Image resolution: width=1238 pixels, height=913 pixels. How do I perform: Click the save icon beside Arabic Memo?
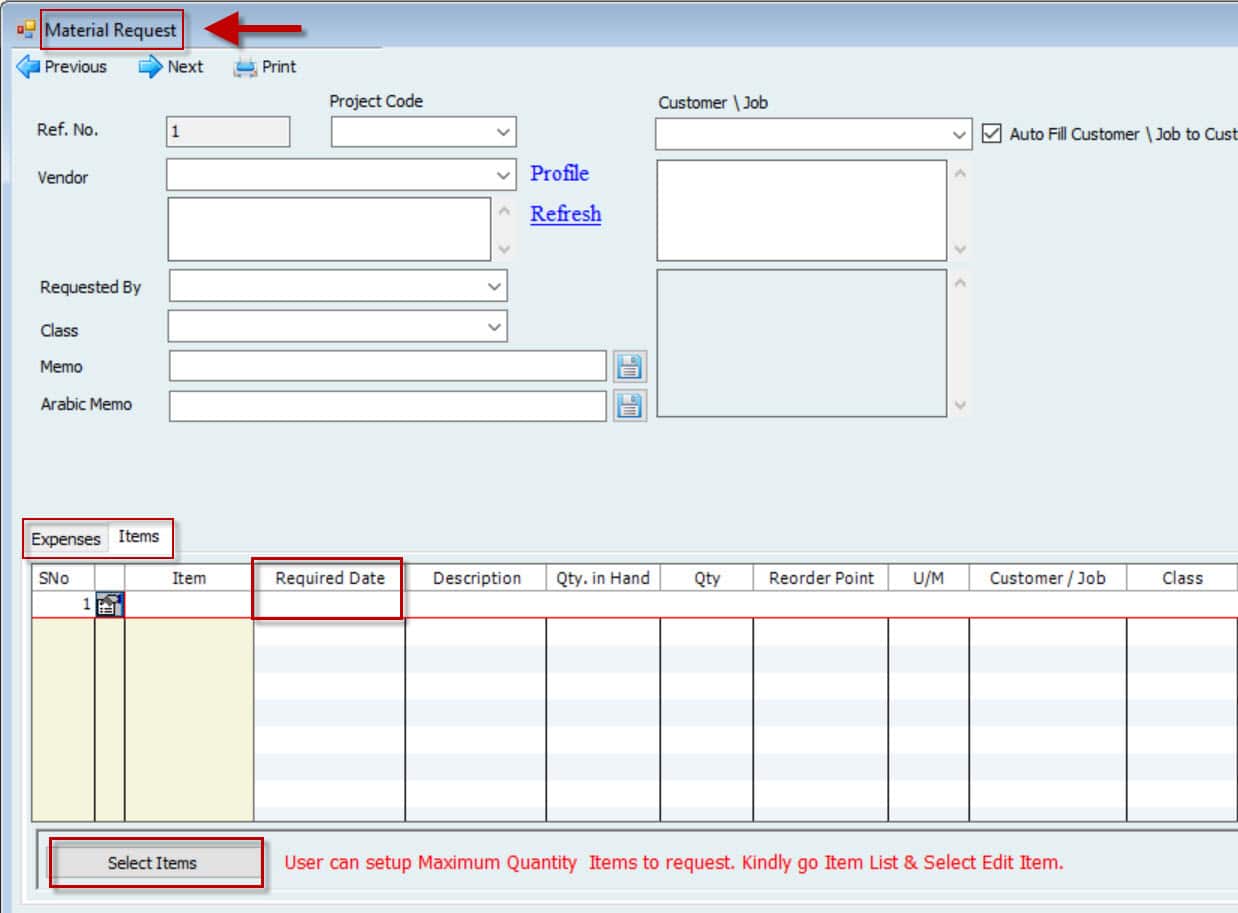(x=629, y=405)
